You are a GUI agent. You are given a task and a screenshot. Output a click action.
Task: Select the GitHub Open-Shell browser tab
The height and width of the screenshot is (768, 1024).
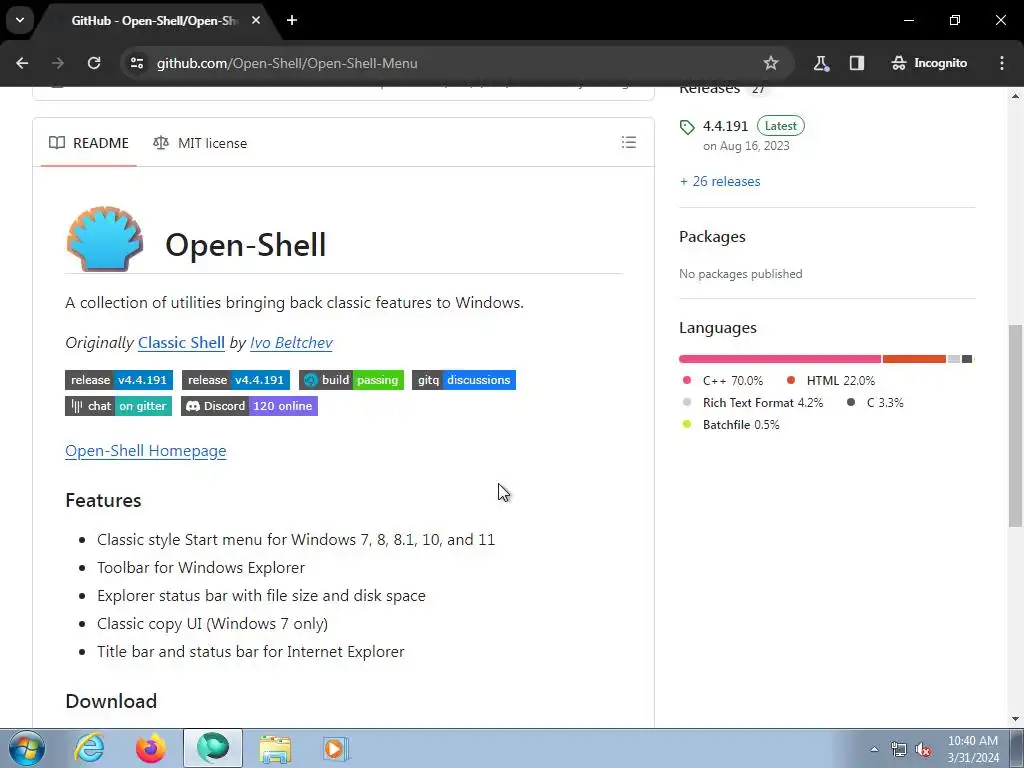click(155, 21)
